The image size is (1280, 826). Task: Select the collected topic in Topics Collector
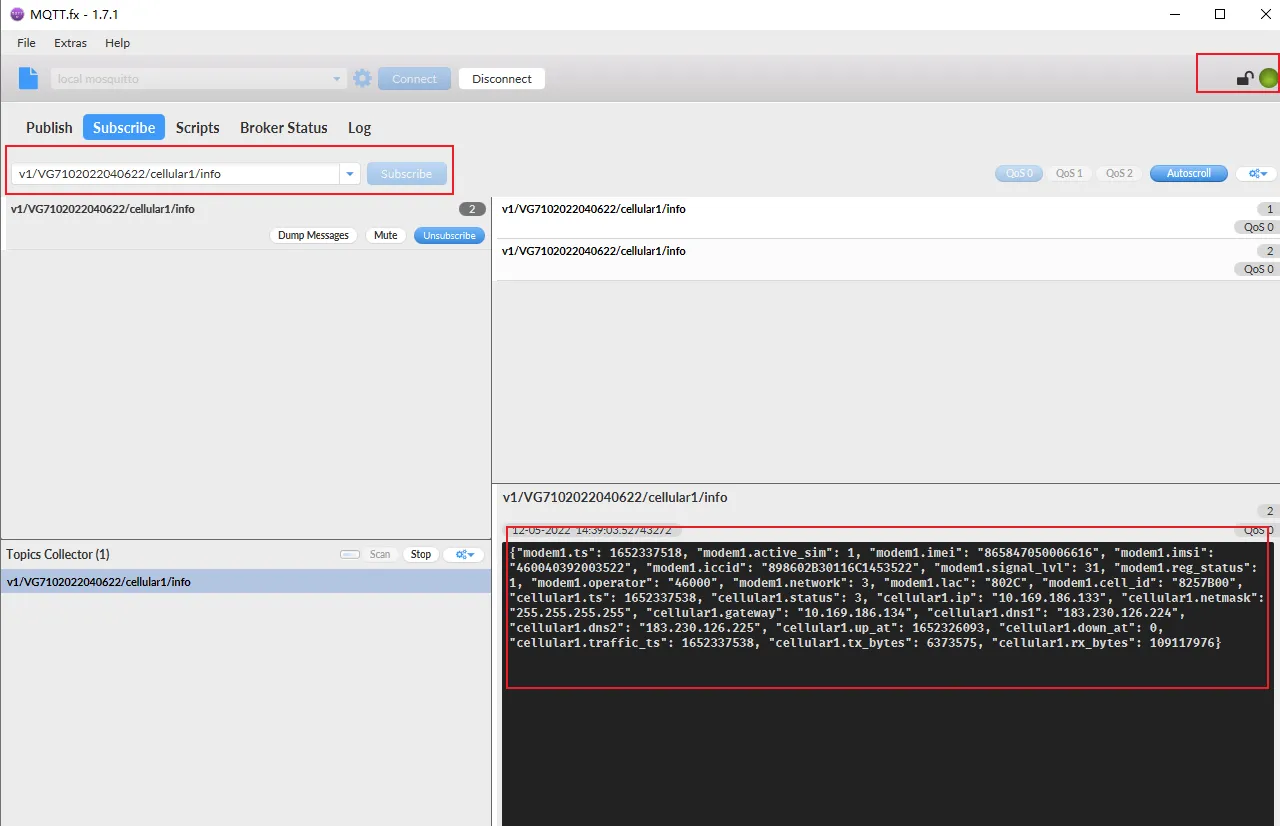point(245,582)
